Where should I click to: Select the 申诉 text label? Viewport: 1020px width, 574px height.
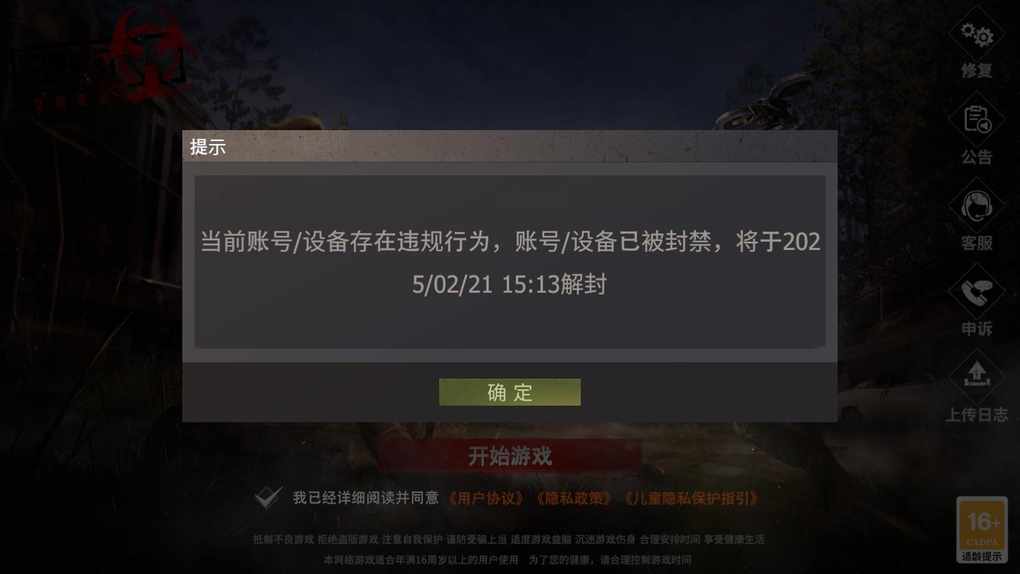point(976,329)
